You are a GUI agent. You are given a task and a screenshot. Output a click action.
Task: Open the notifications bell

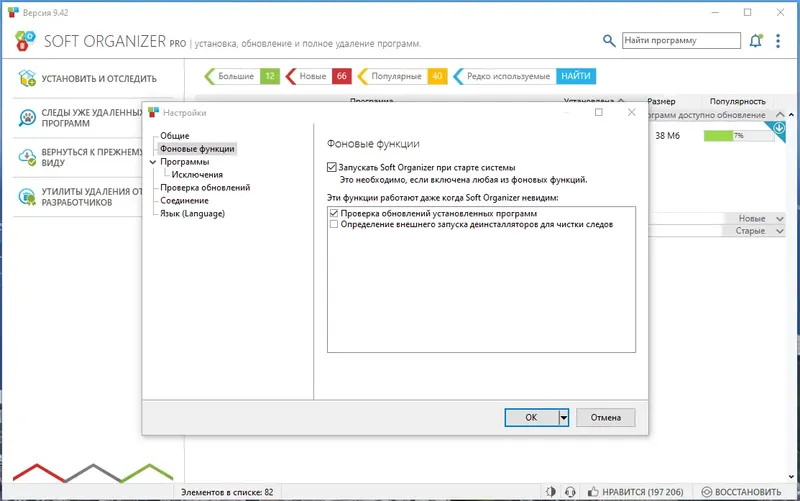pyautogui.click(x=756, y=41)
